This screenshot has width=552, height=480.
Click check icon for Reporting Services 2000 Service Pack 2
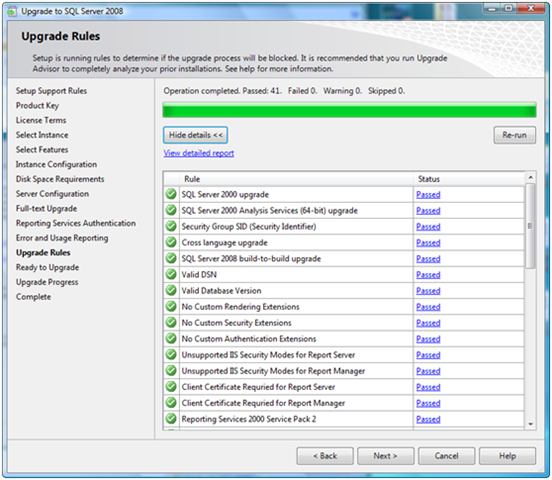tap(171, 419)
